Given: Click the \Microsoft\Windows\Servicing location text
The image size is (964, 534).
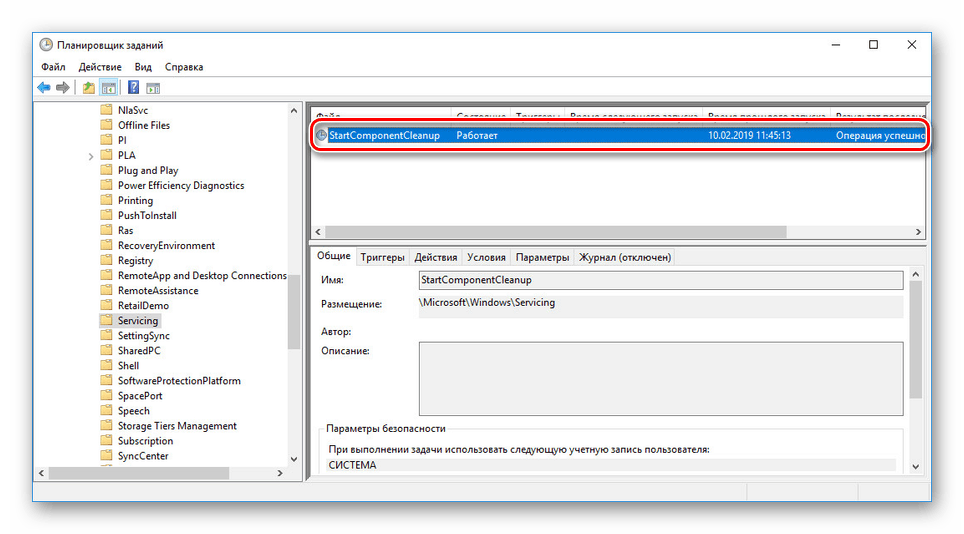Looking at the screenshot, I should tap(487, 302).
